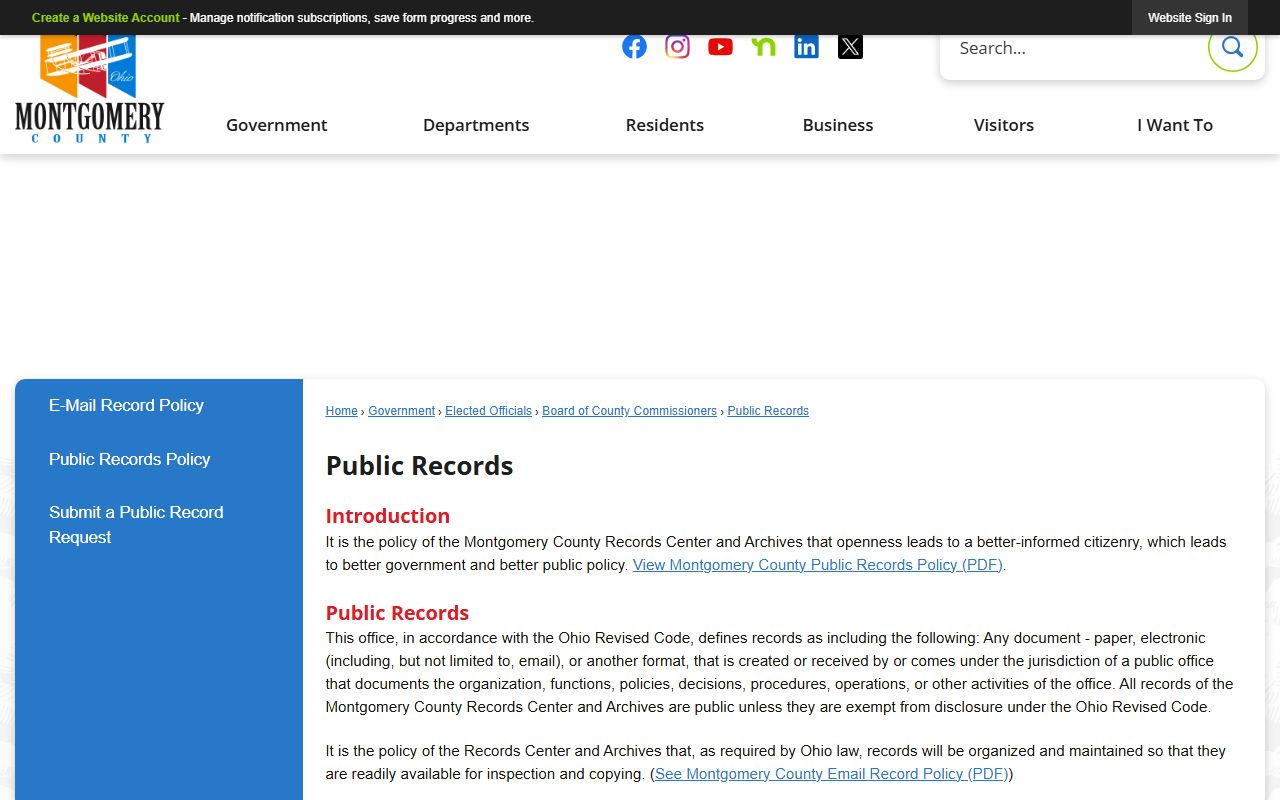Go to Government breadcrumb link
1280x800 pixels.
coord(402,411)
